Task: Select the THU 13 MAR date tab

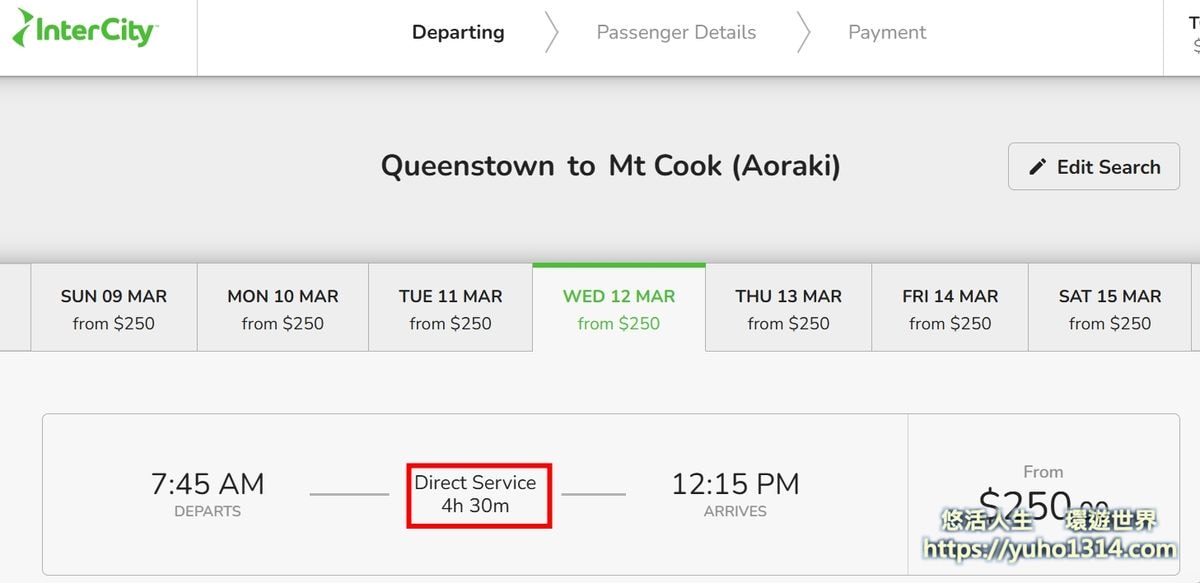Action: [x=788, y=308]
